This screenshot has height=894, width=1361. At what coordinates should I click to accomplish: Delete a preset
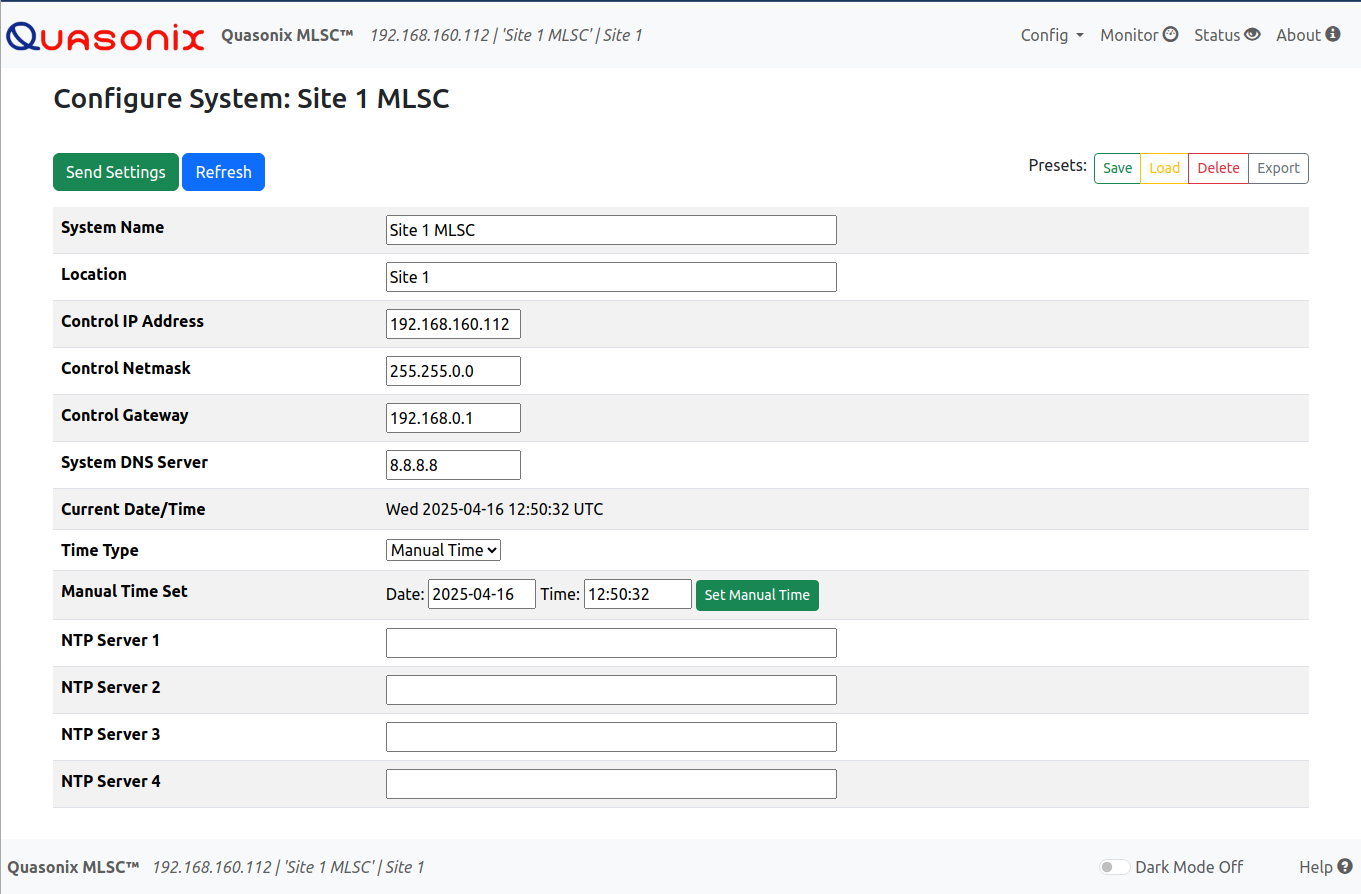coord(1218,168)
